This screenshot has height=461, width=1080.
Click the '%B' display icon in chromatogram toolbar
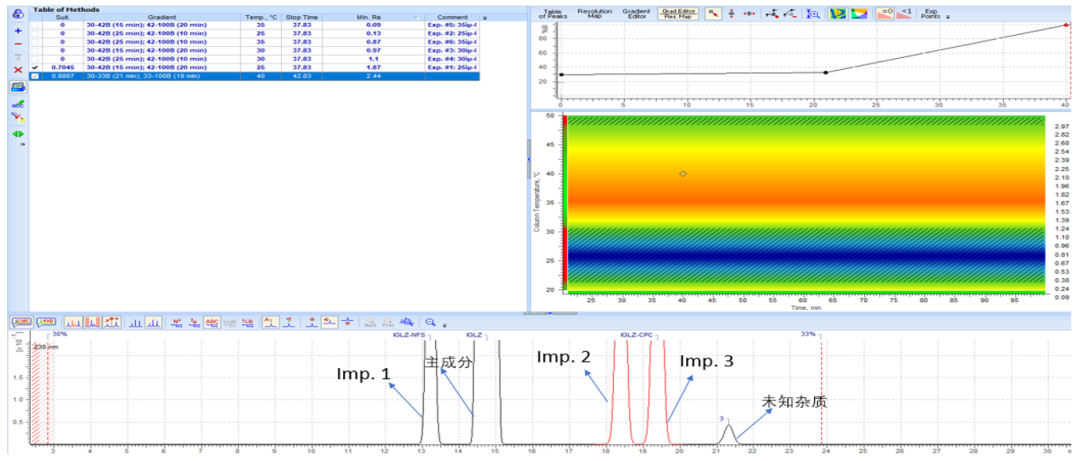click(247, 322)
